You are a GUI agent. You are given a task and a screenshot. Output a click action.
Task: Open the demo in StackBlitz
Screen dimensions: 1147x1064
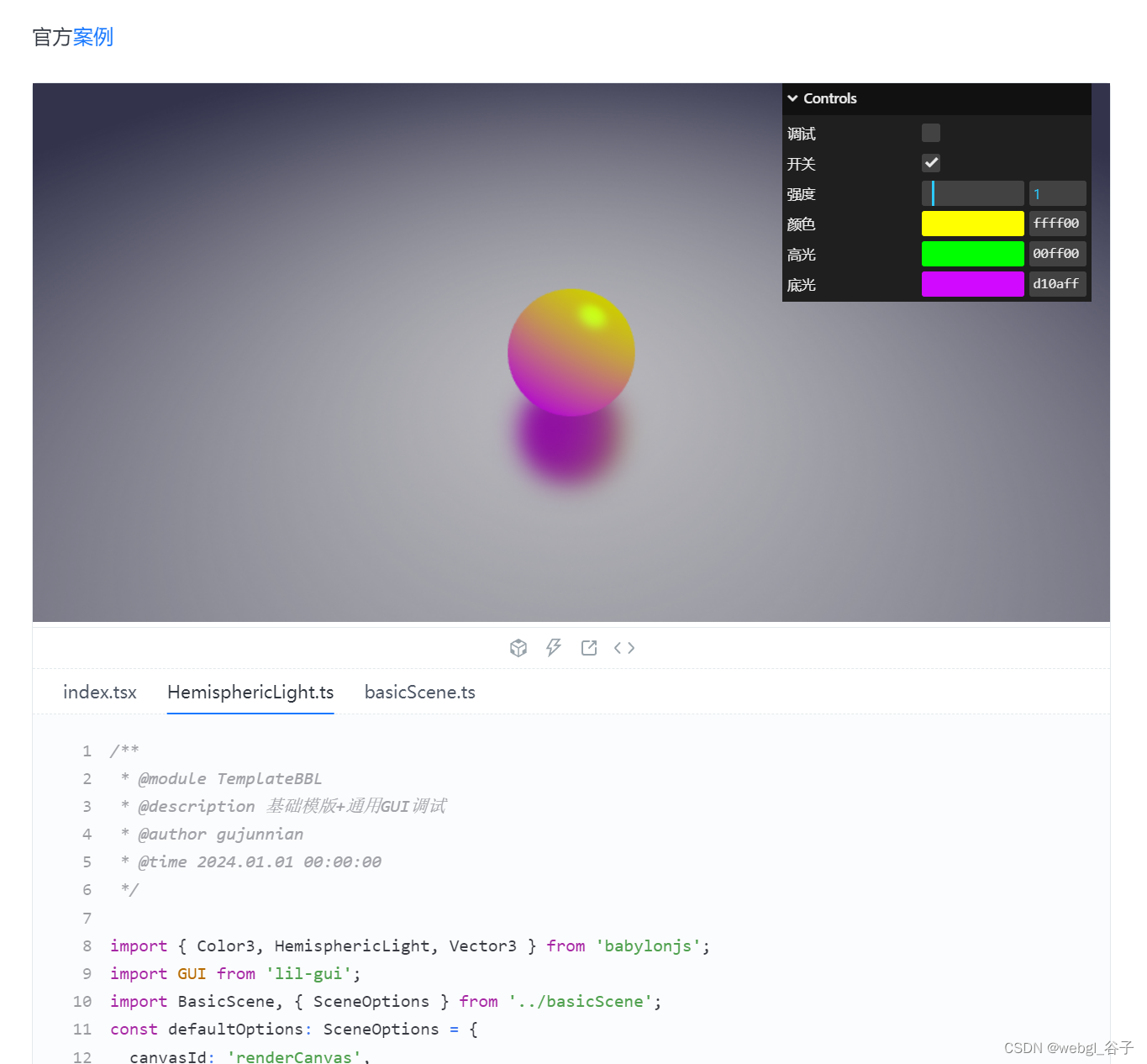554,647
